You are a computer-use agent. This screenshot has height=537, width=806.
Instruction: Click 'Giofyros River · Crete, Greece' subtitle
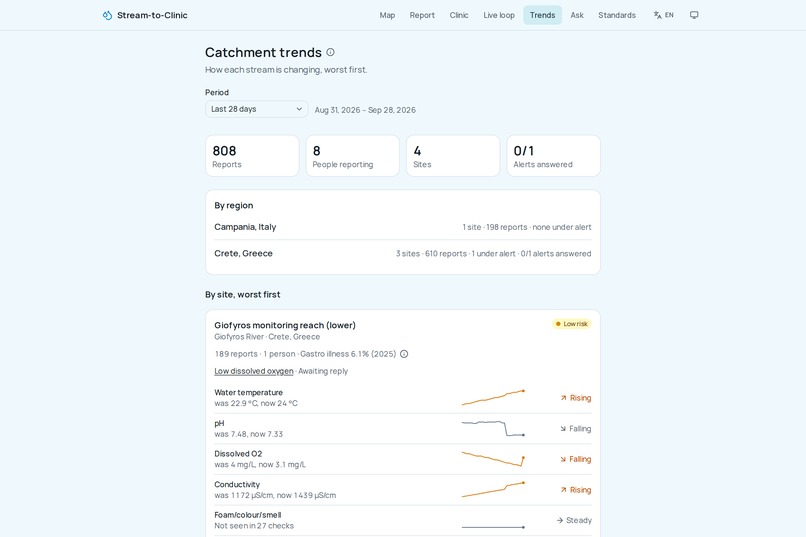[267, 337]
